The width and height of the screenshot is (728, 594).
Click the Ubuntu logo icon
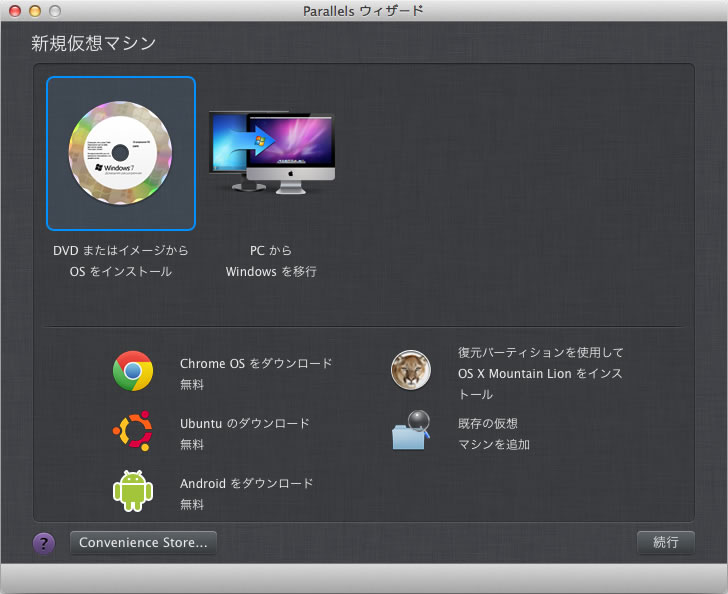(133, 431)
